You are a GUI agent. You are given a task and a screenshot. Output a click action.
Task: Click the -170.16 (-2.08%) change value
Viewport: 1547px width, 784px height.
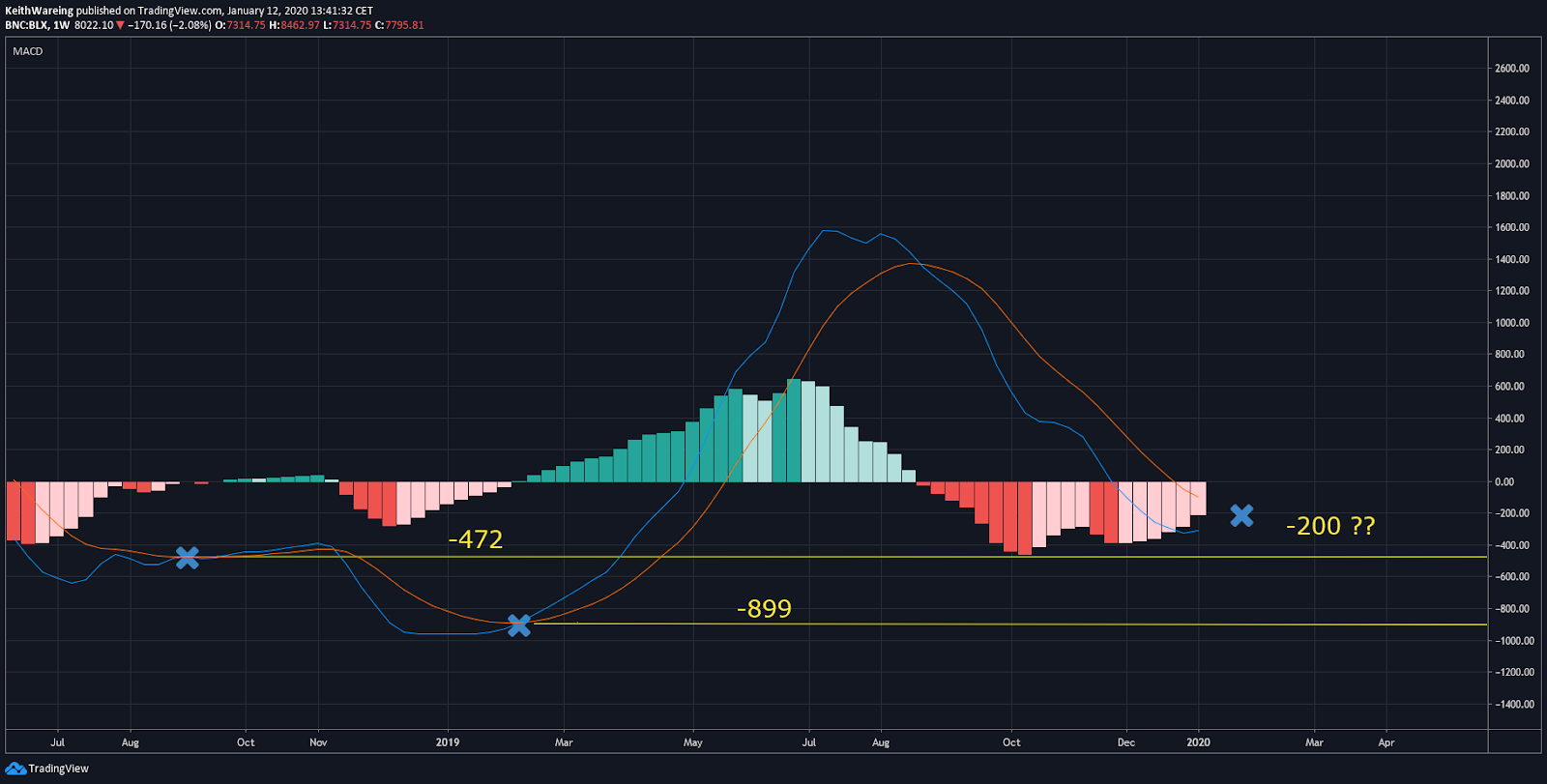pos(169,25)
